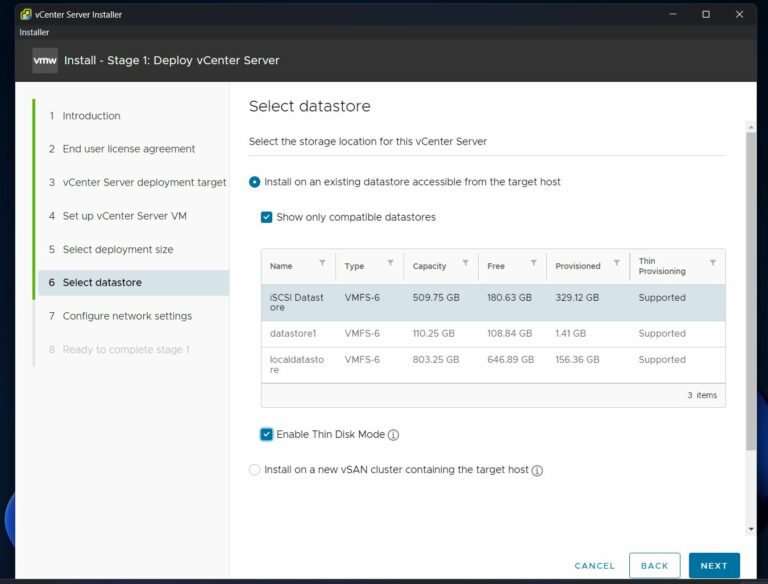The height and width of the screenshot is (584, 768).
Task: Click the 329.12 GB provisioned cell
Action: (x=577, y=298)
